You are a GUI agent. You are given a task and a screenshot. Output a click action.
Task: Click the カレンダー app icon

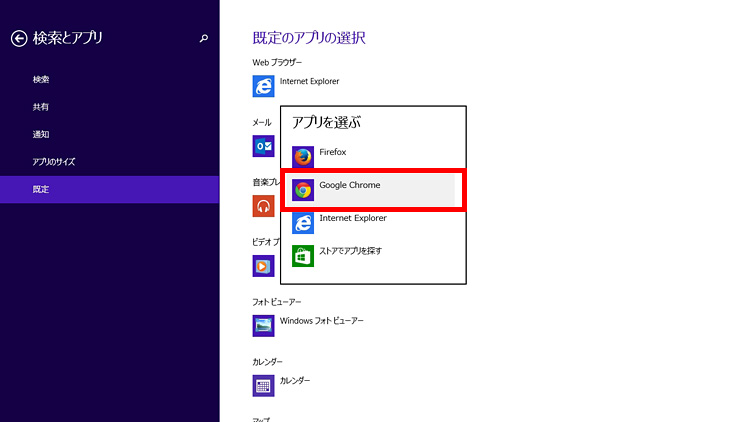264,385
